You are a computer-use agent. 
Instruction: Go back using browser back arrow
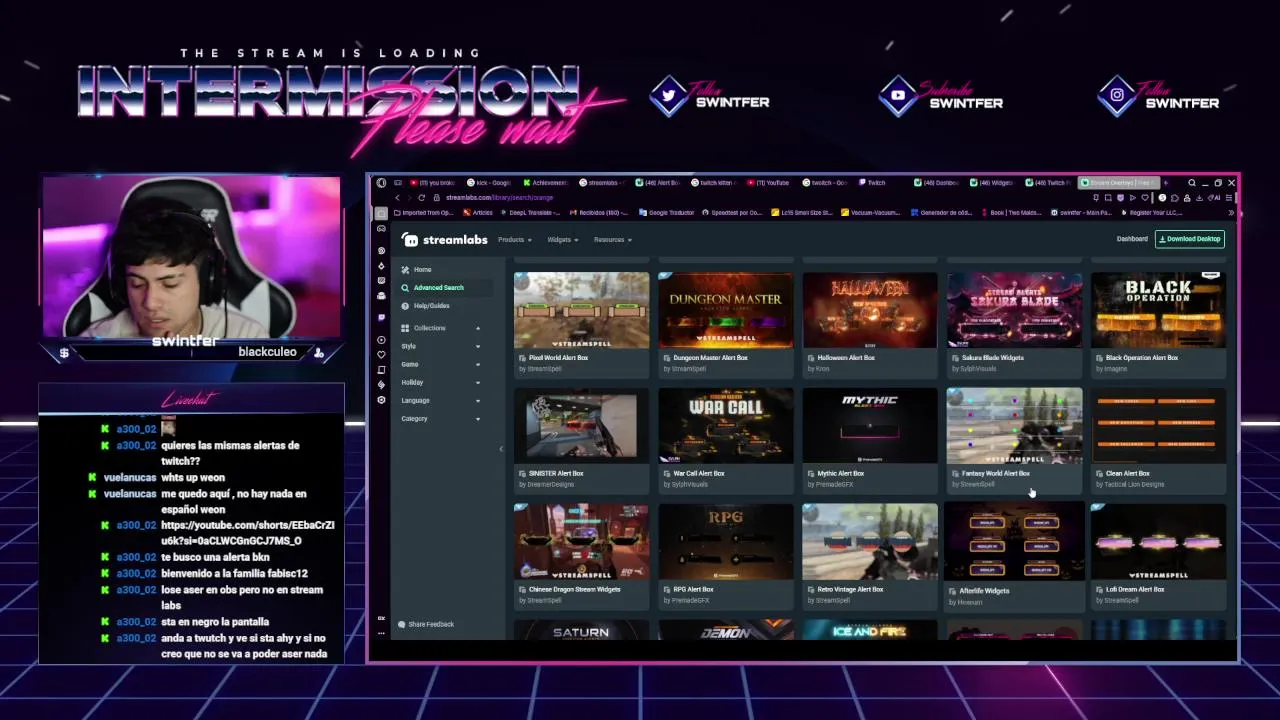(397, 197)
